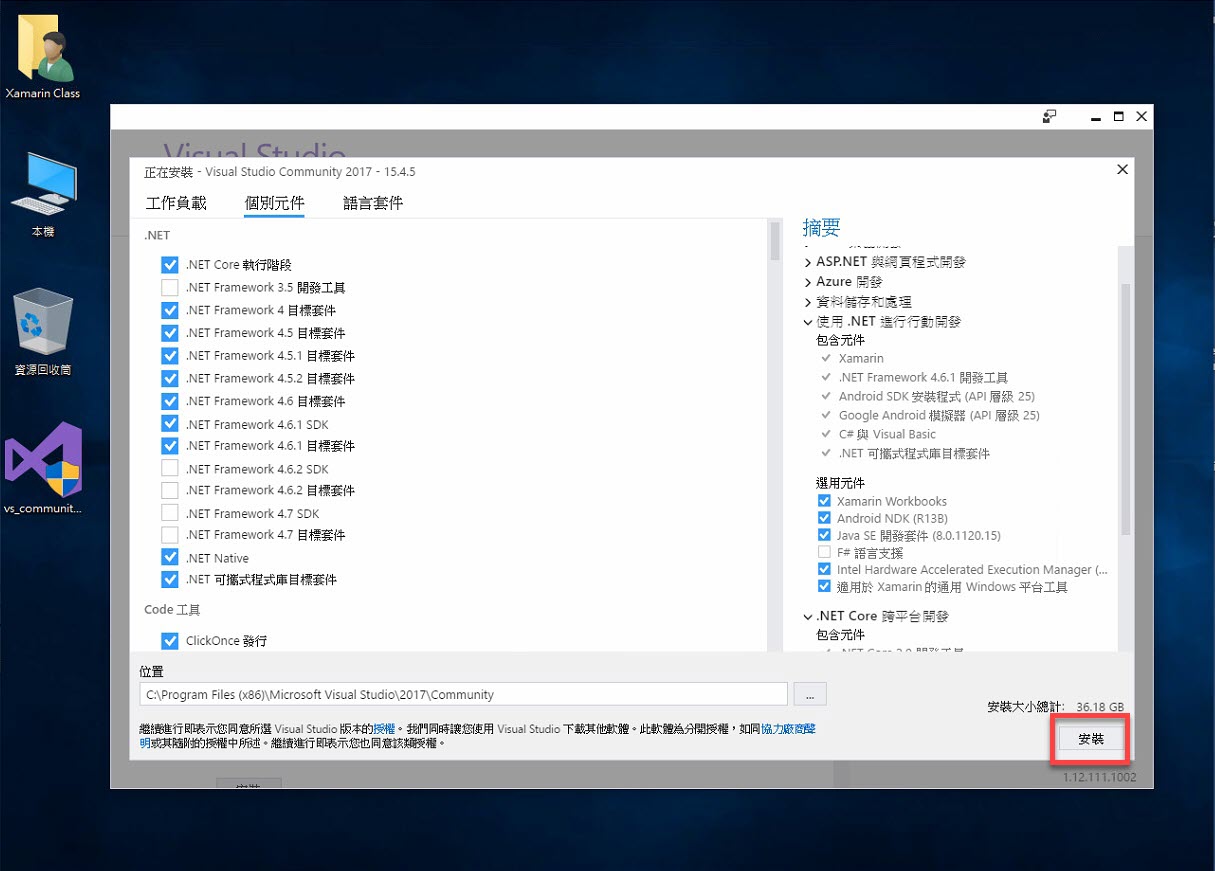1215x871 pixels.
Task: Click the 安裝 install button
Action: click(1091, 739)
